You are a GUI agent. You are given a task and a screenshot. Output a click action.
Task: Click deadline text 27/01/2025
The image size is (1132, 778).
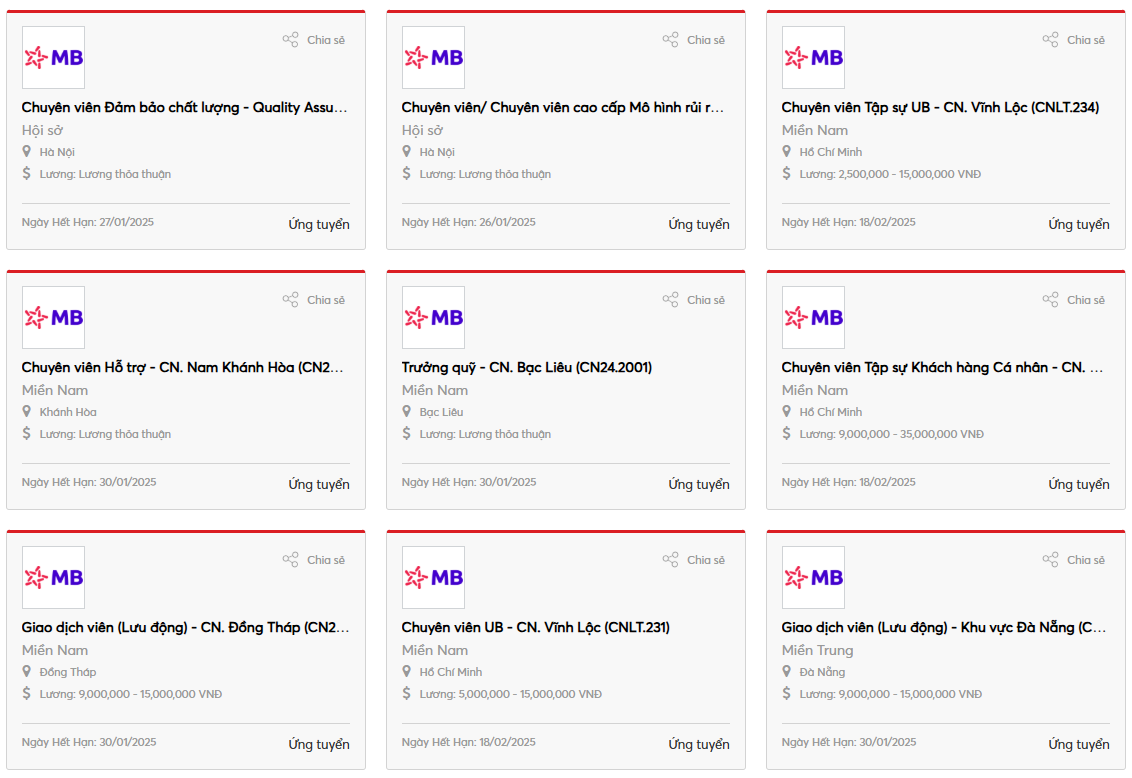[x=126, y=222]
